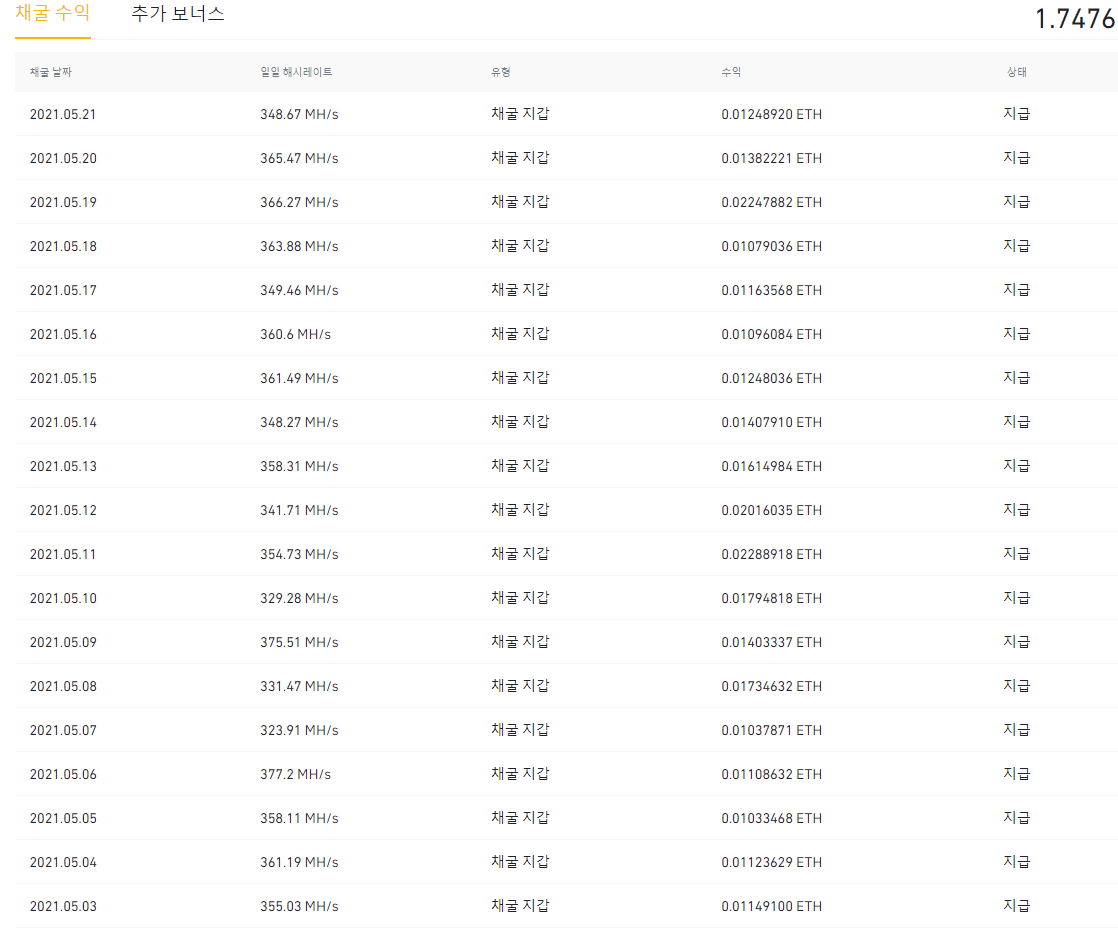Click the earnings value 0.01163568 ETH
The height and width of the screenshot is (930, 1118).
[771, 290]
